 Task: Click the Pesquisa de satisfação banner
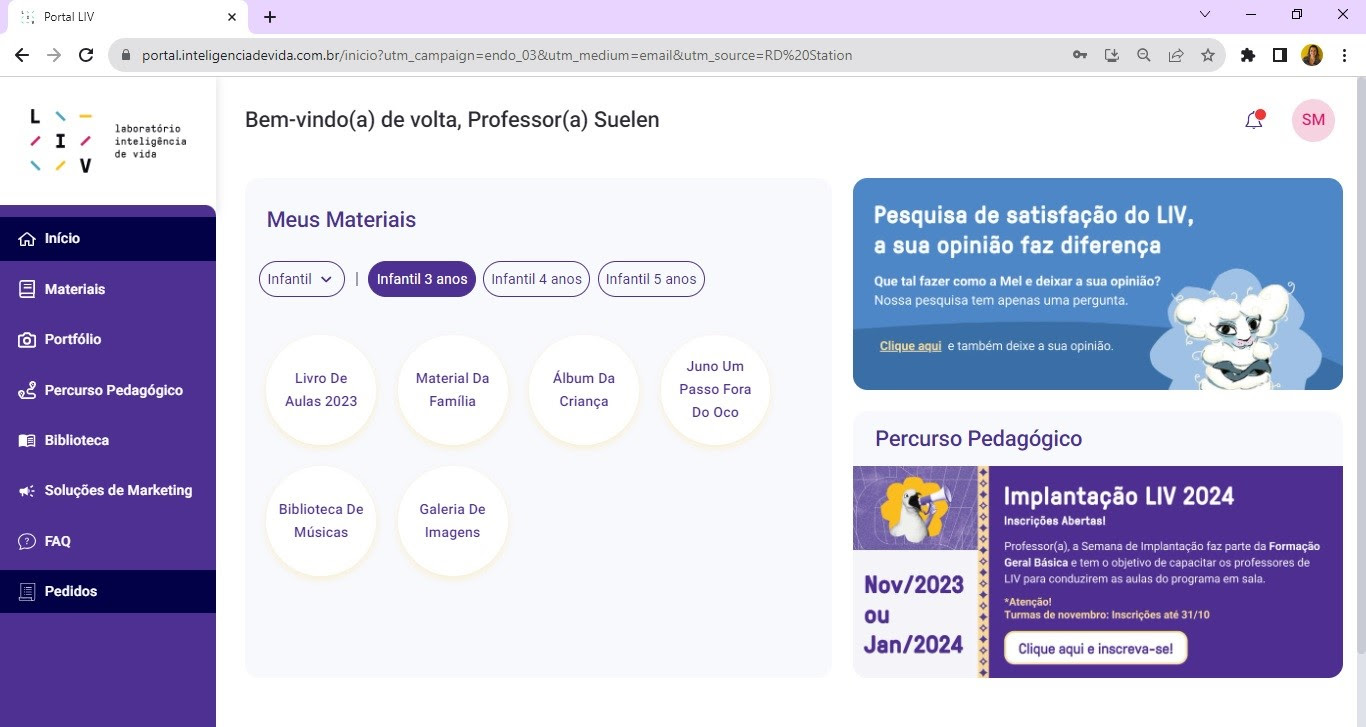click(1098, 284)
